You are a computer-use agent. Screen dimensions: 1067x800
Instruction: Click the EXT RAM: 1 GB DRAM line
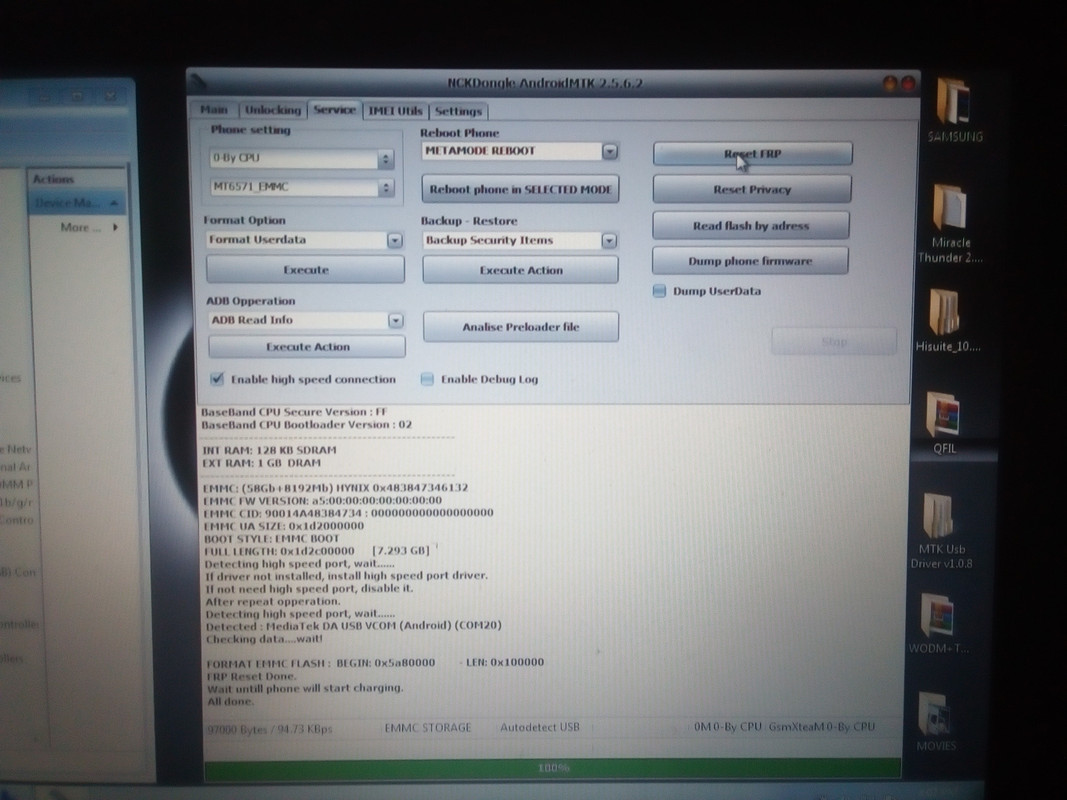coord(261,463)
